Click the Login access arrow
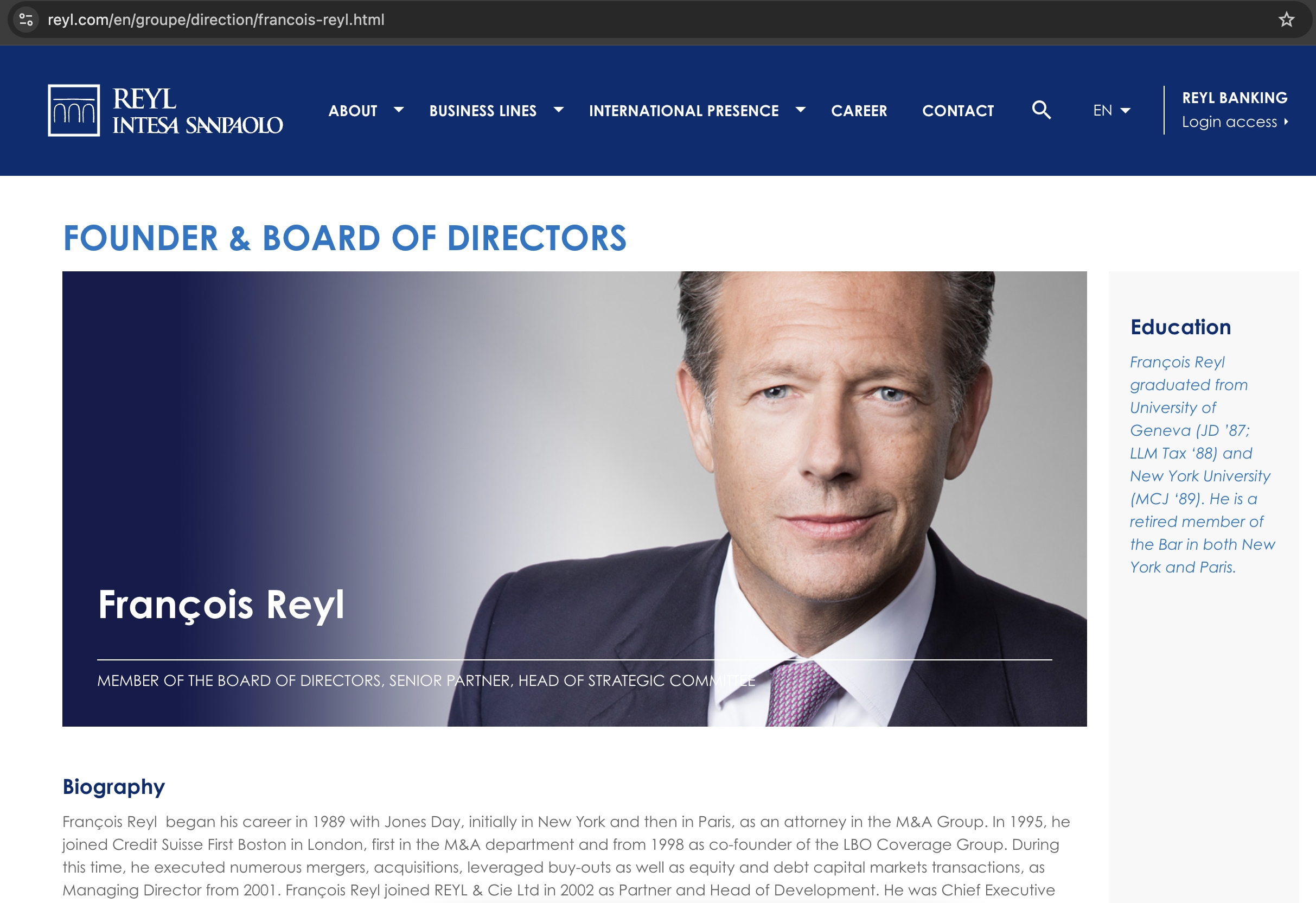The image size is (1316, 903). (1287, 122)
